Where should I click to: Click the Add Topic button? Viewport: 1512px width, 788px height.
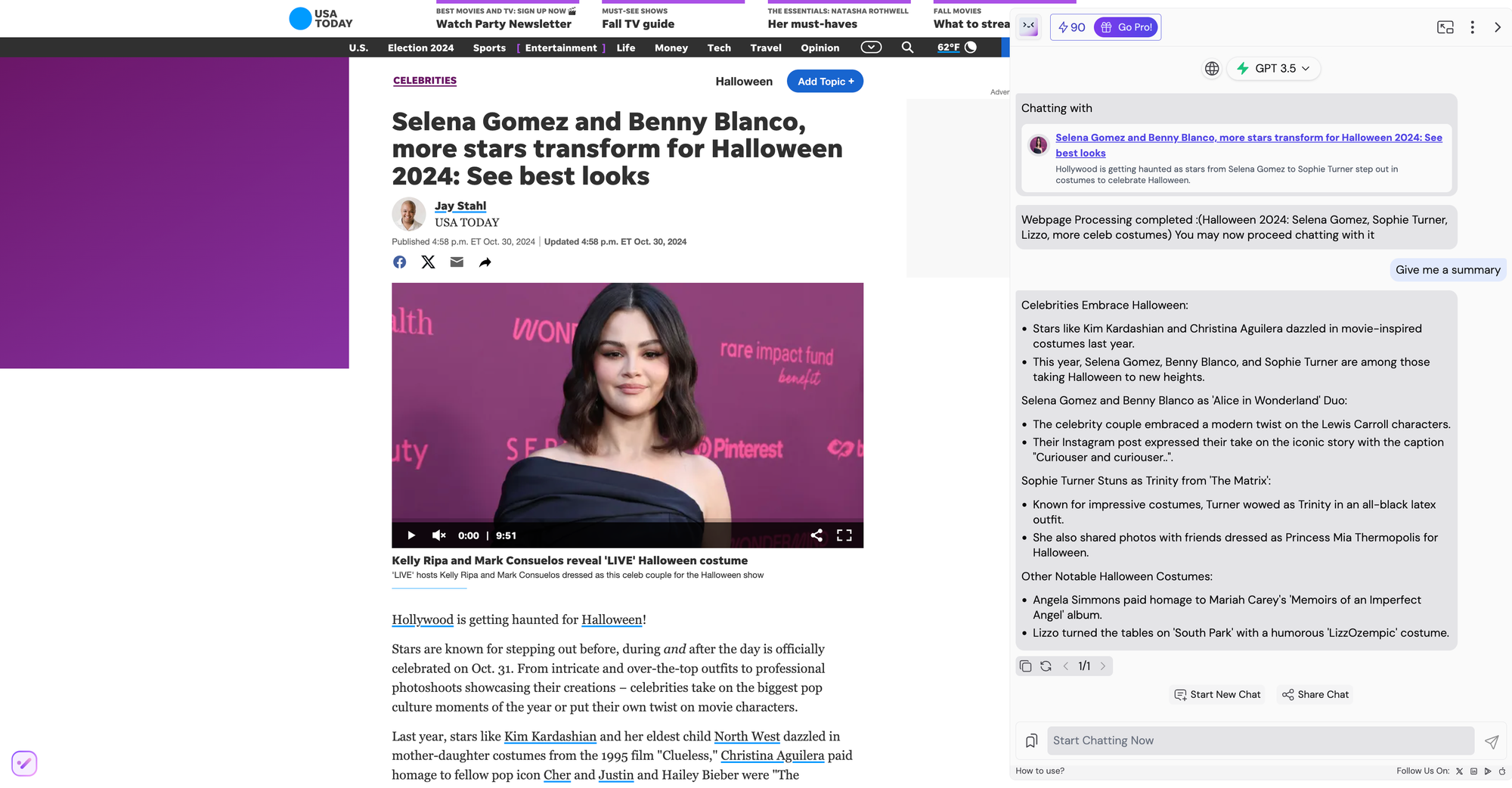(x=825, y=82)
